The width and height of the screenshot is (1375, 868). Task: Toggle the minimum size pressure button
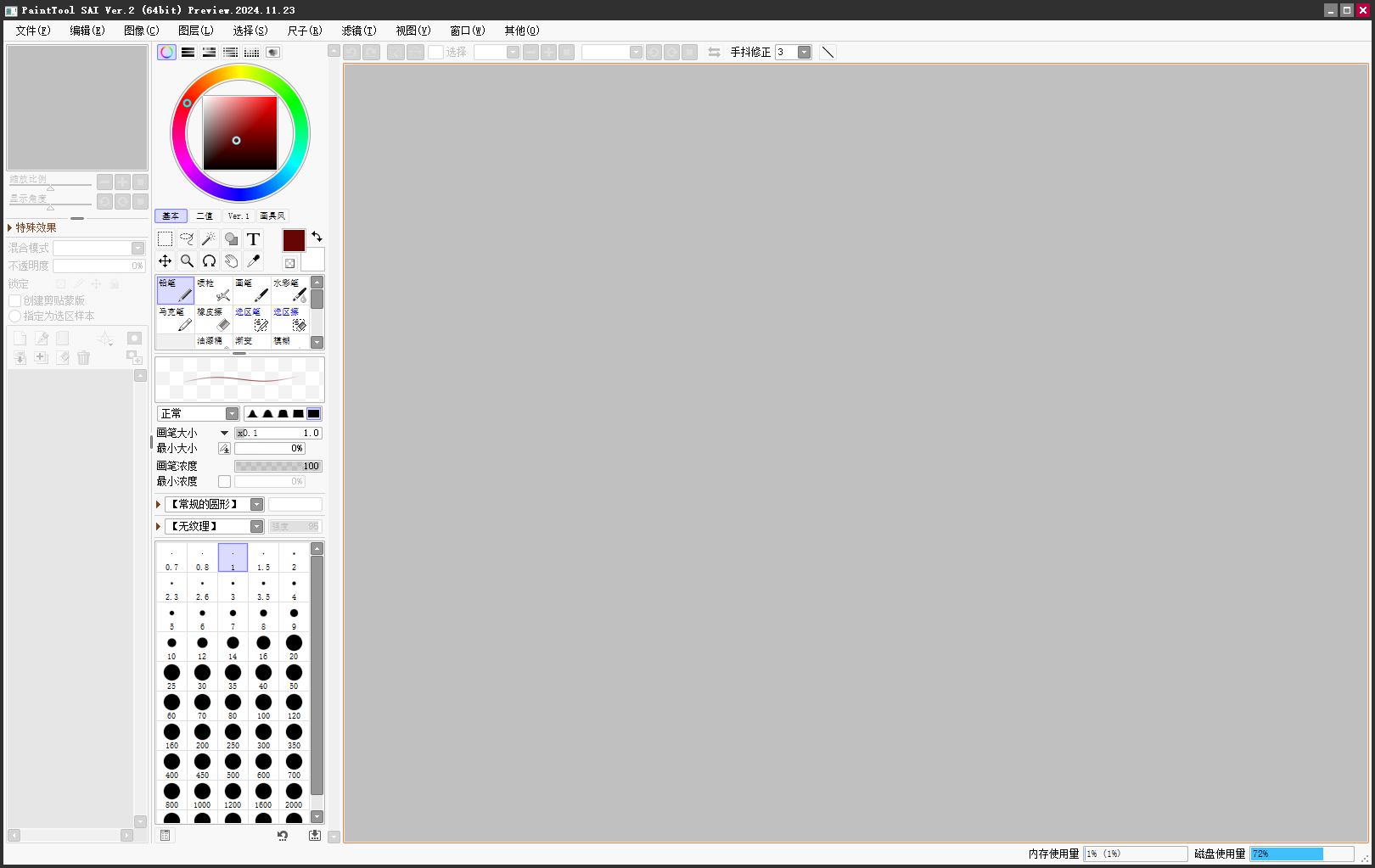pyautogui.click(x=224, y=449)
